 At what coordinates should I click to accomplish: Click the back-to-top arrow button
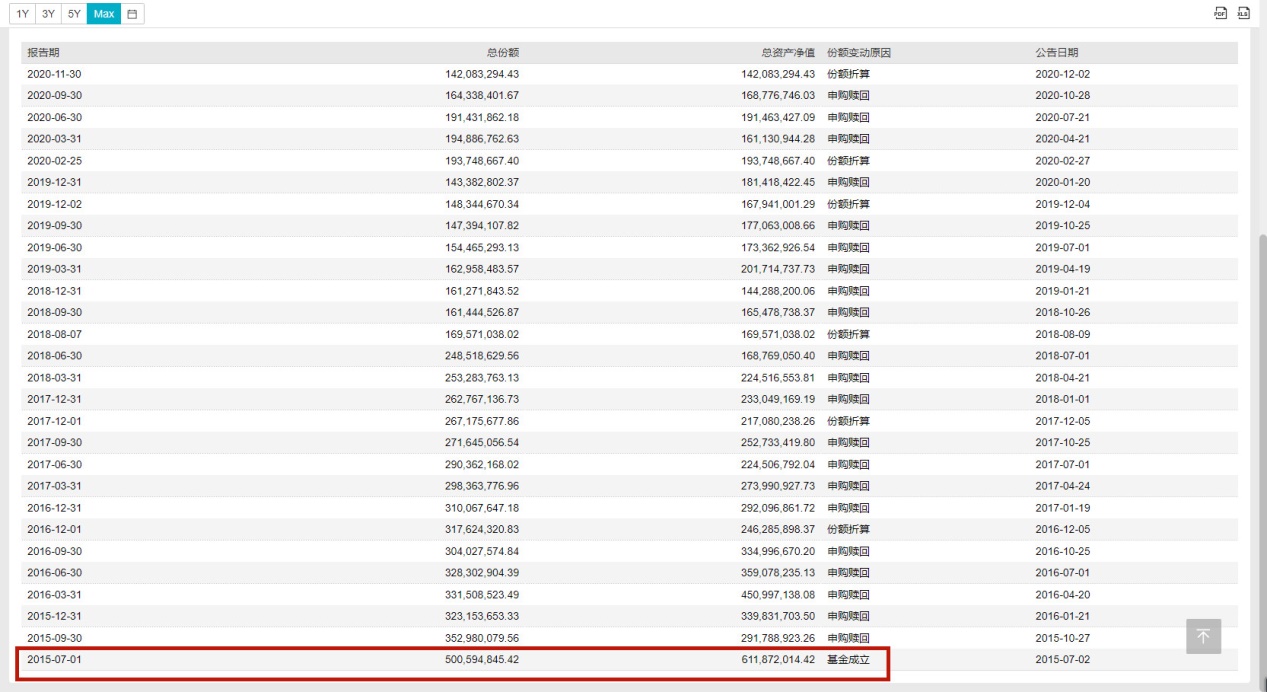tap(1203, 636)
